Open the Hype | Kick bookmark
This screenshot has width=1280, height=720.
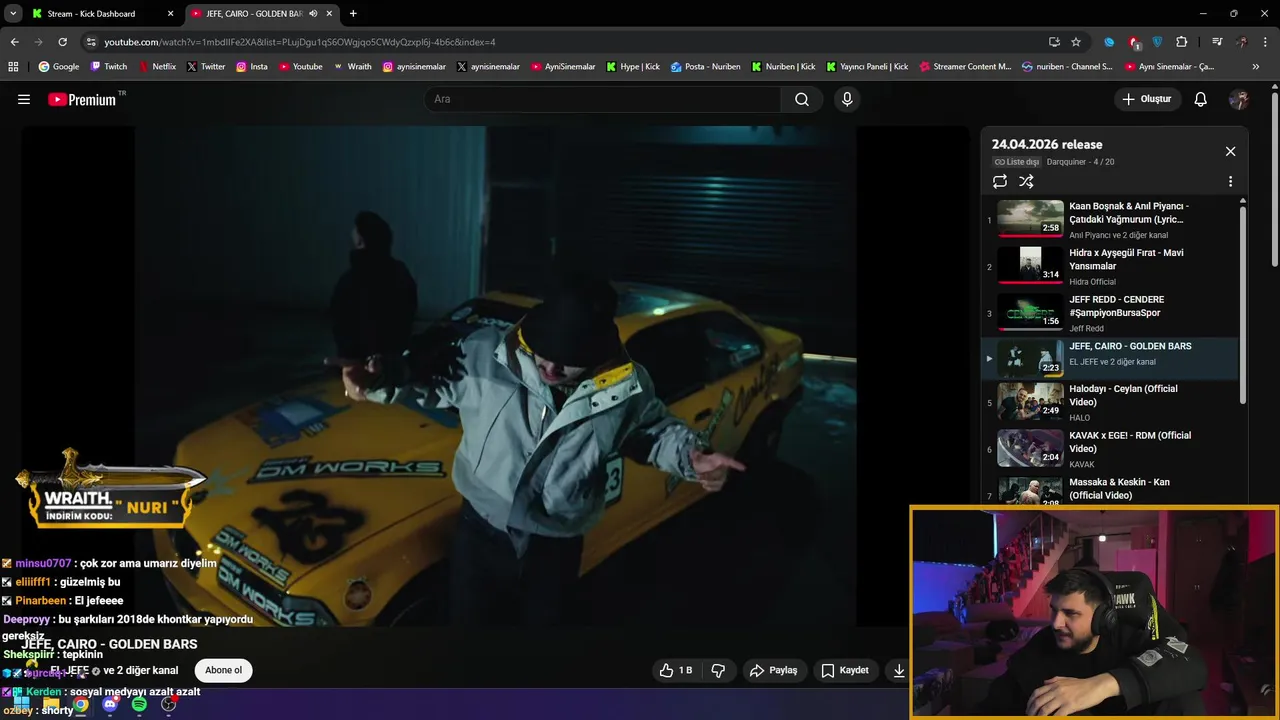coord(633,67)
